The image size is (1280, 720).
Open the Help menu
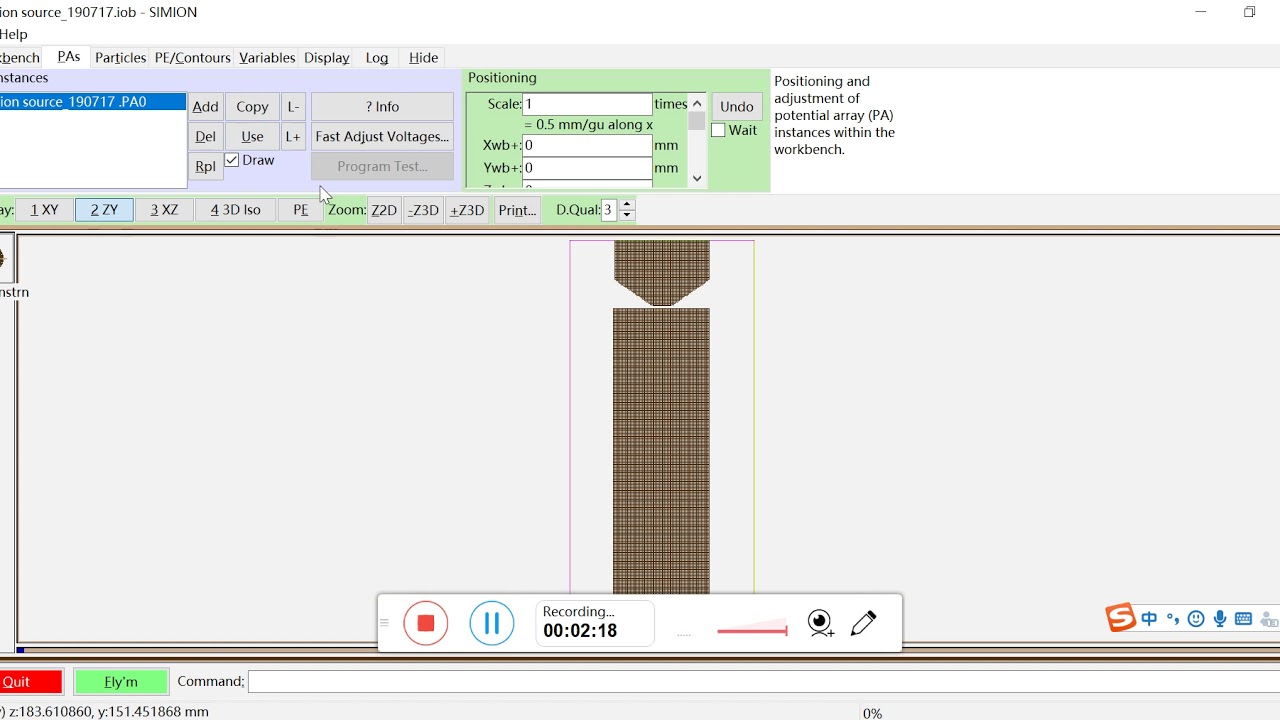pyautogui.click(x=14, y=35)
